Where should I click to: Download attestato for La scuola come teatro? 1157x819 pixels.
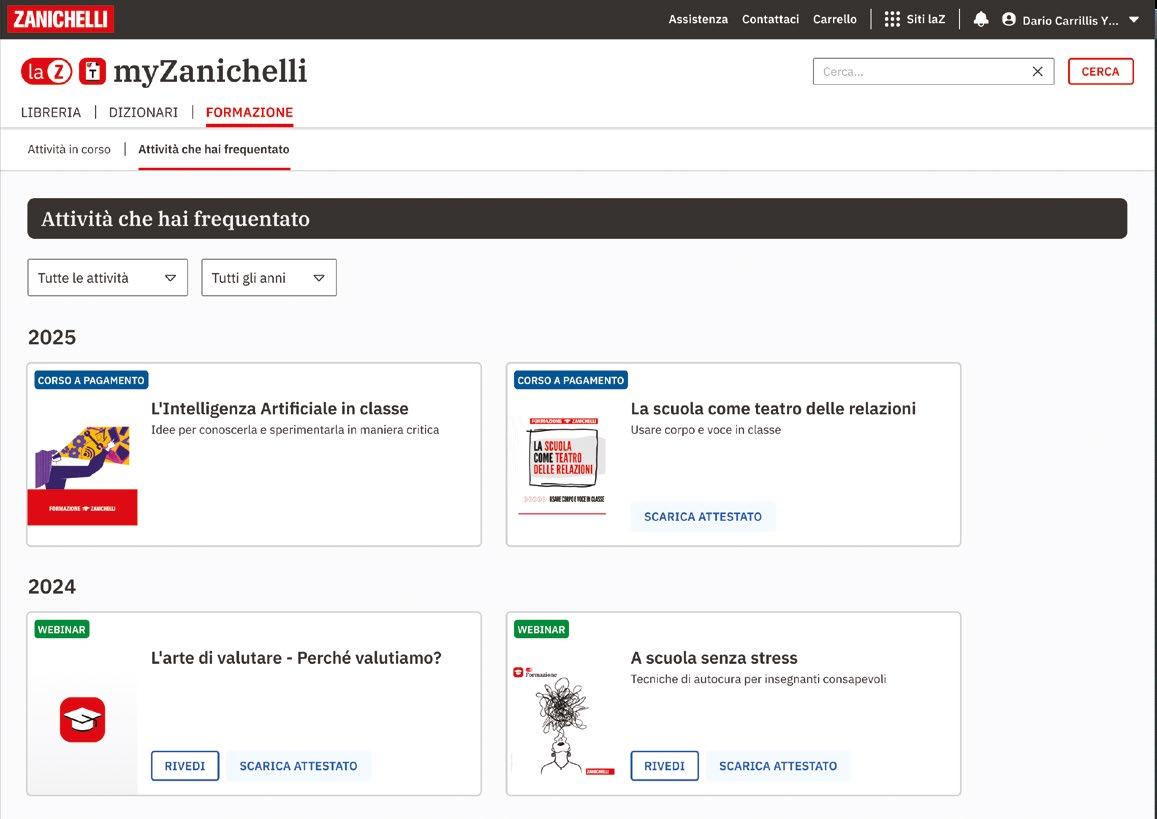click(702, 516)
